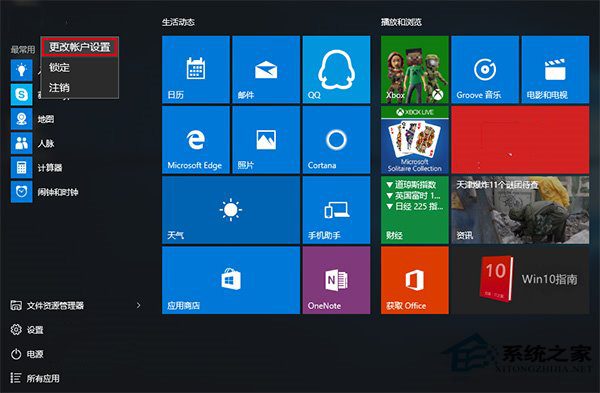Open the 照片 photos tile
600x393 pixels.
(x=266, y=140)
